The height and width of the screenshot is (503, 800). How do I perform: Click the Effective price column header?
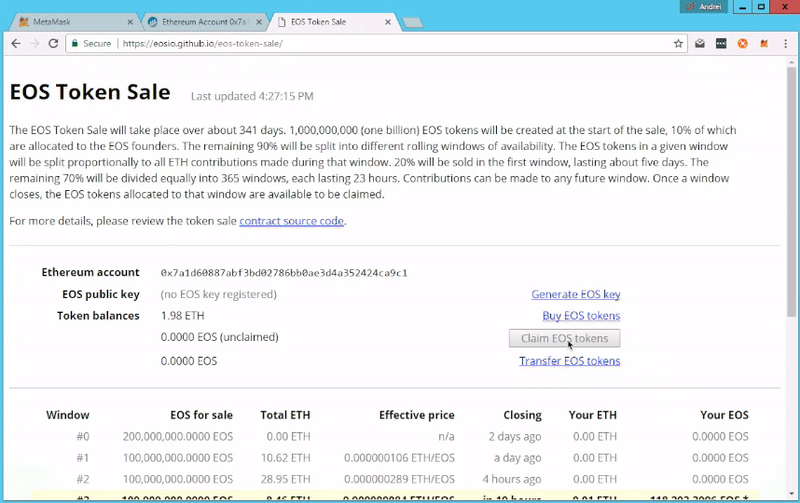(417, 415)
